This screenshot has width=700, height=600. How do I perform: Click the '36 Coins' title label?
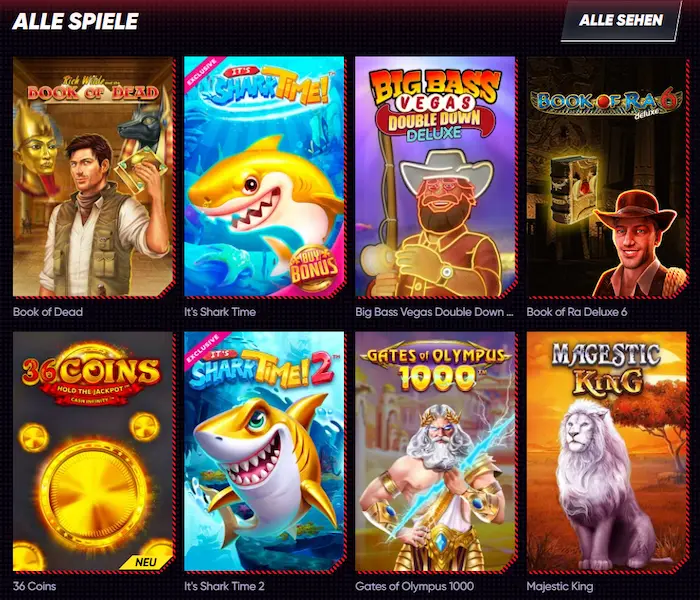click(x=34, y=586)
